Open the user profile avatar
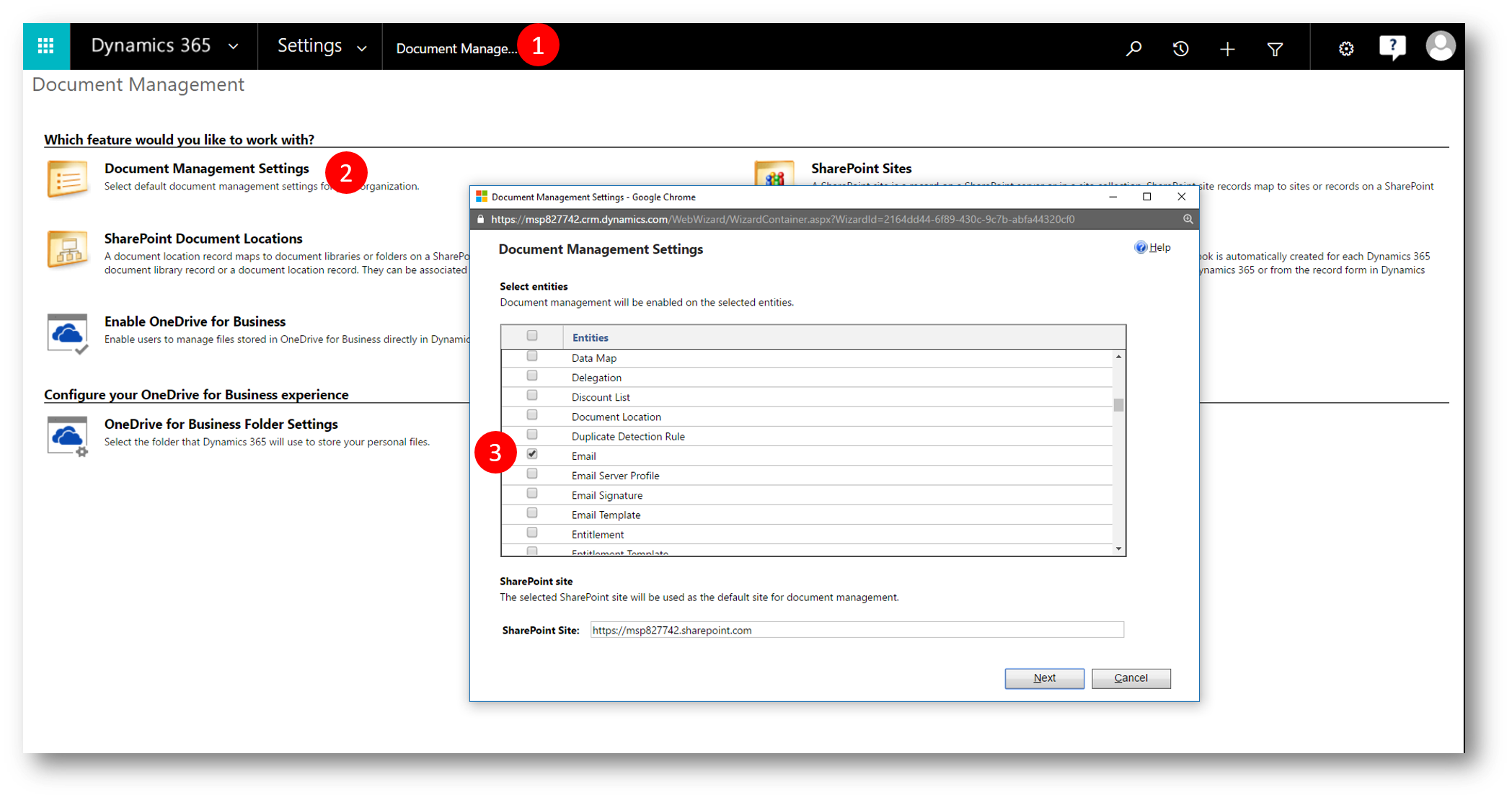Screen dimensions: 1512x800 (x=1441, y=46)
